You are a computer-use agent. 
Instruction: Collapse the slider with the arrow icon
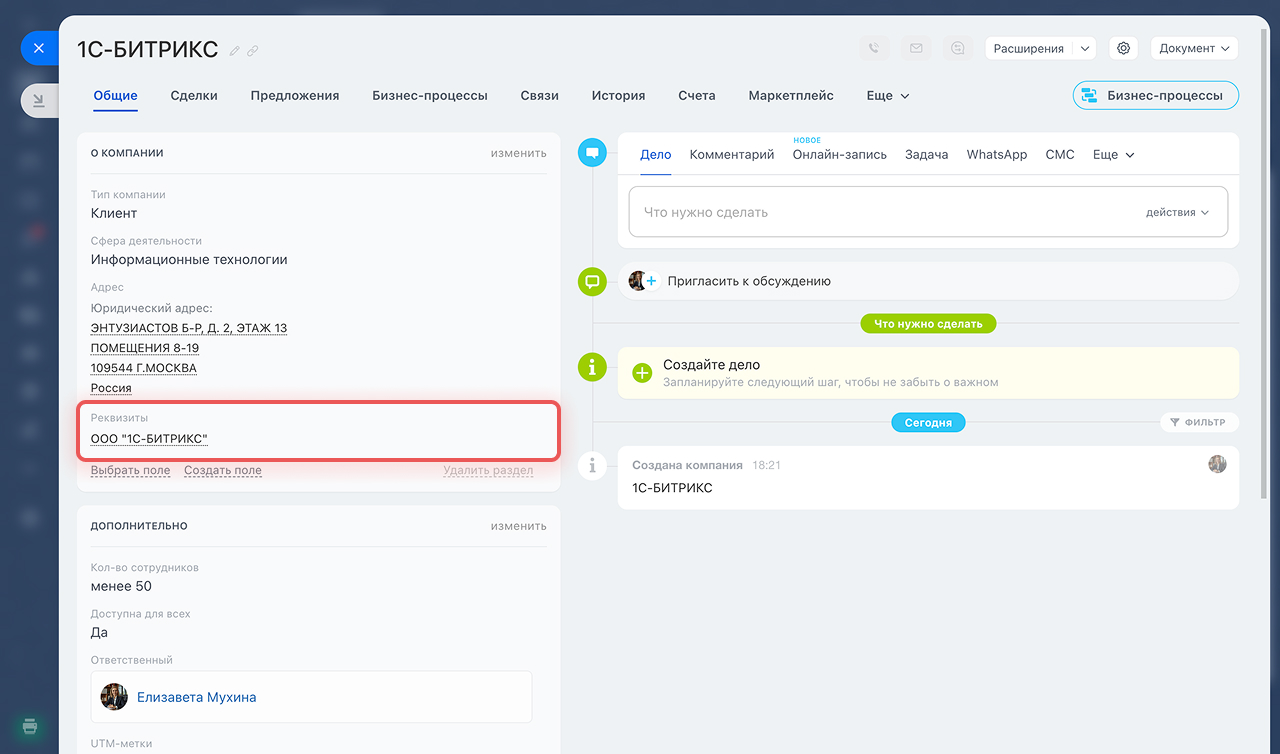pyautogui.click(x=38, y=100)
